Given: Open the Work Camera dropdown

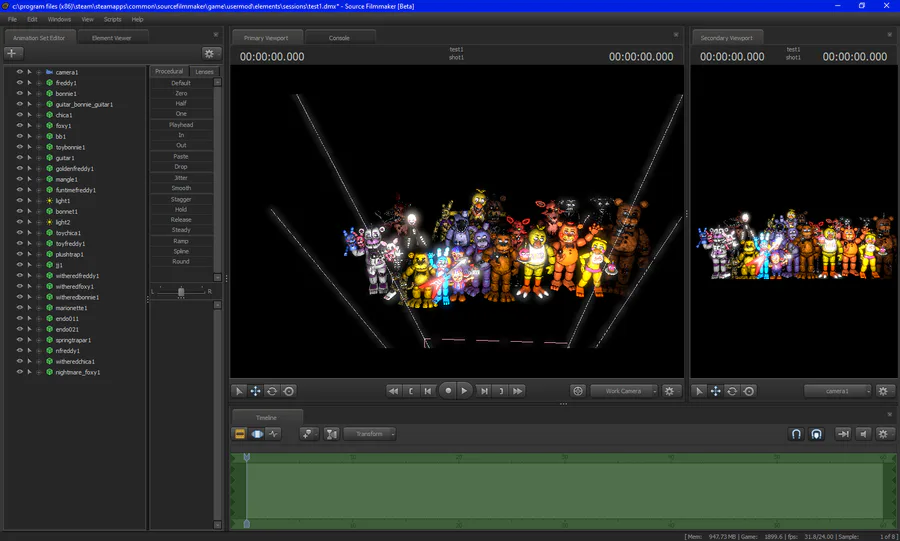Looking at the screenshot, I should click(x=624, y=391).
